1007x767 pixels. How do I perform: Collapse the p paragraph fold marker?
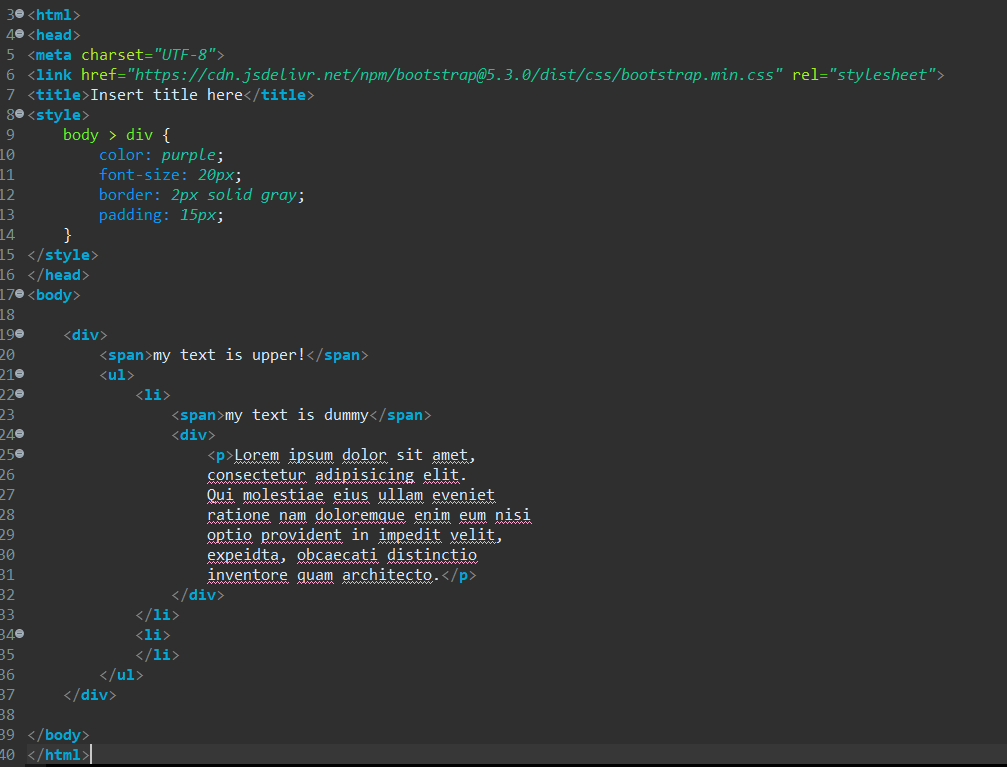point(20,454)
